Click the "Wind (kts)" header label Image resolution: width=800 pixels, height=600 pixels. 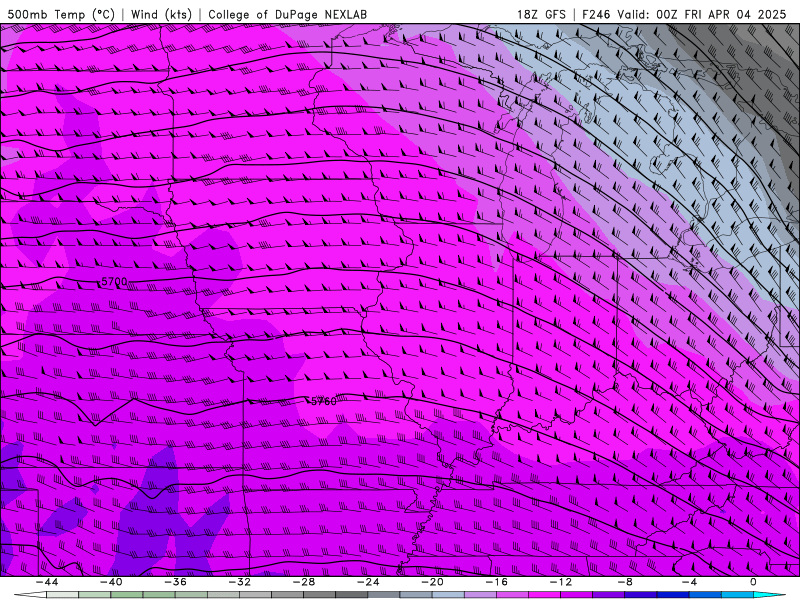coord(161,14)
